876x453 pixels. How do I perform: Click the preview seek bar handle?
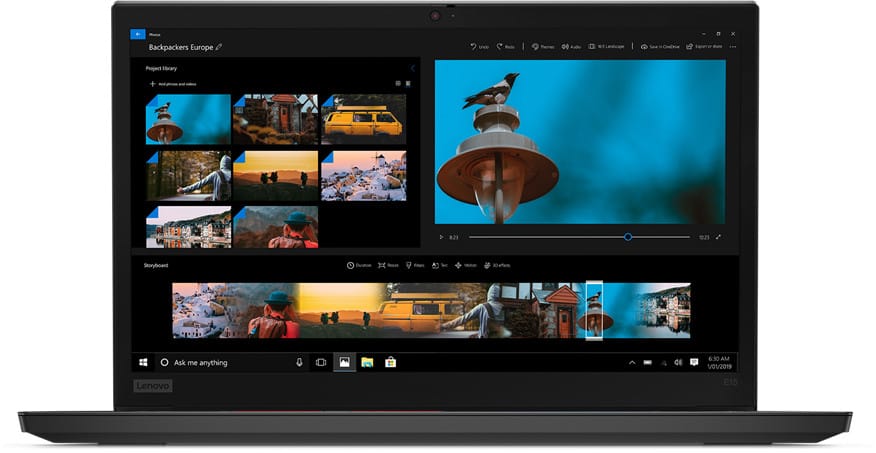click(628, 237)
